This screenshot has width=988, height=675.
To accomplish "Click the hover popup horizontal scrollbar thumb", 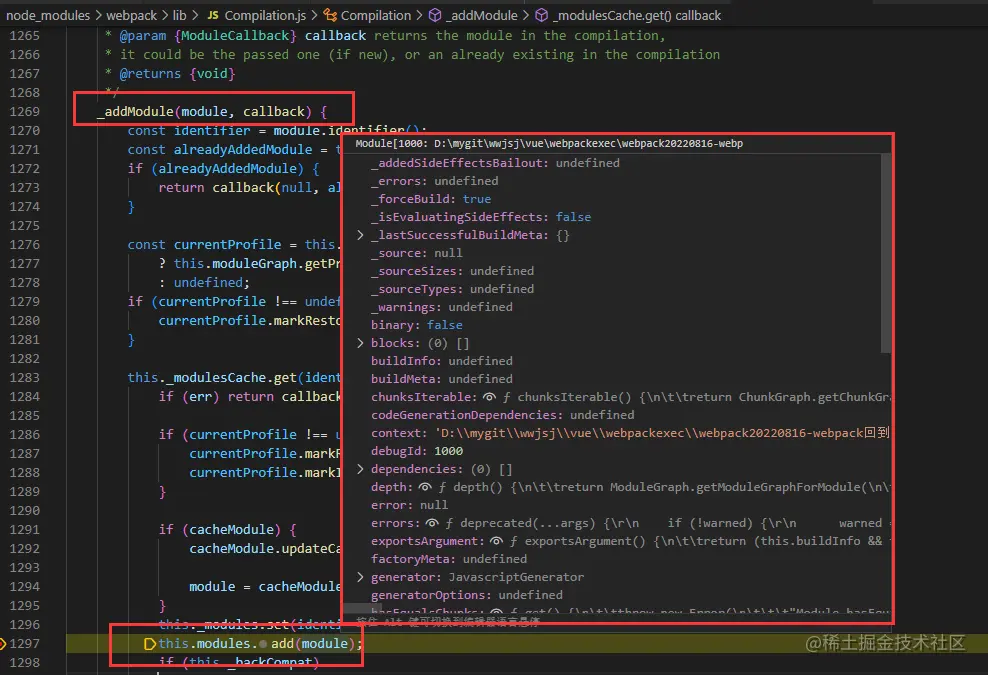I will point(365,609).
